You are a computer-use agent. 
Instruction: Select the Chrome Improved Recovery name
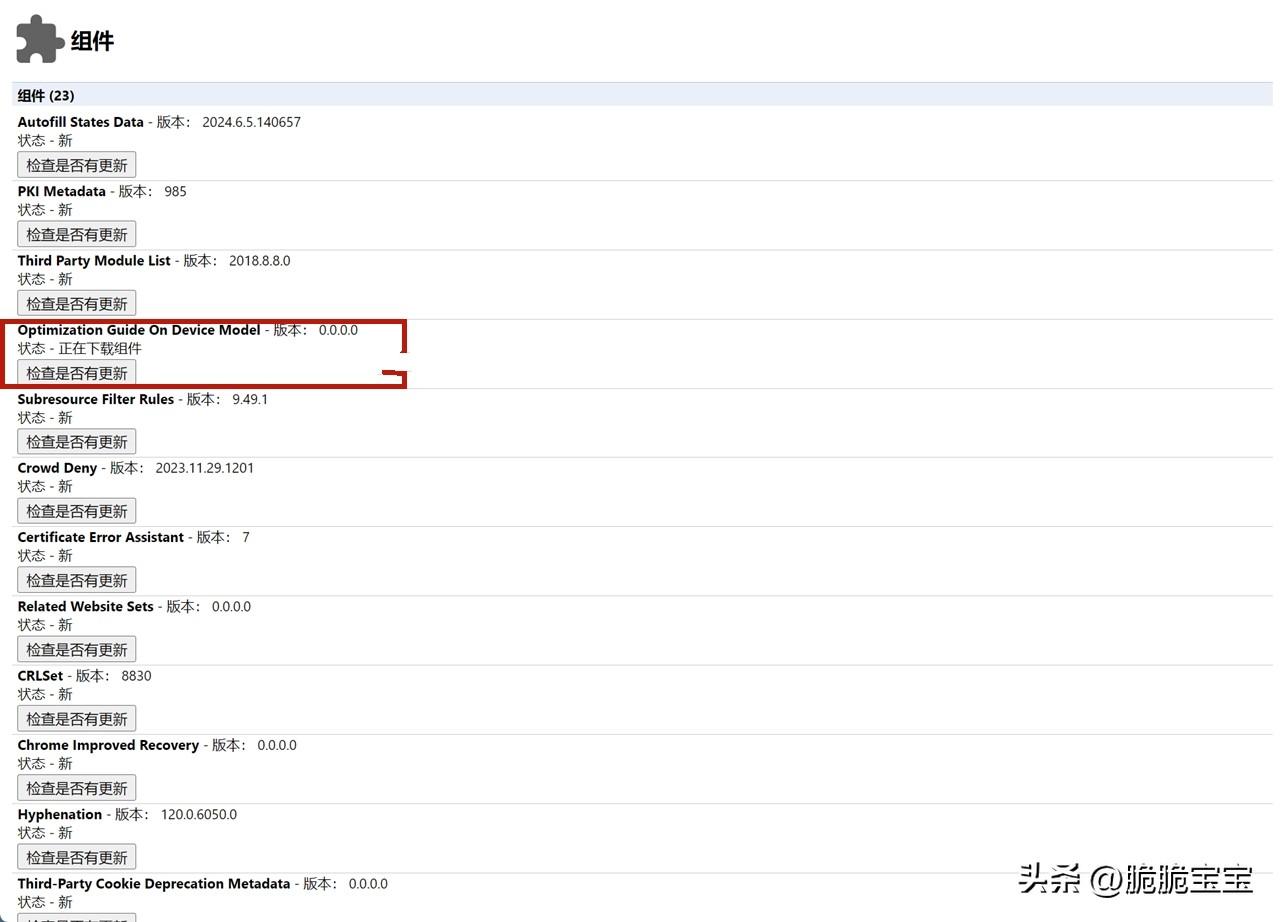(108, 745)
